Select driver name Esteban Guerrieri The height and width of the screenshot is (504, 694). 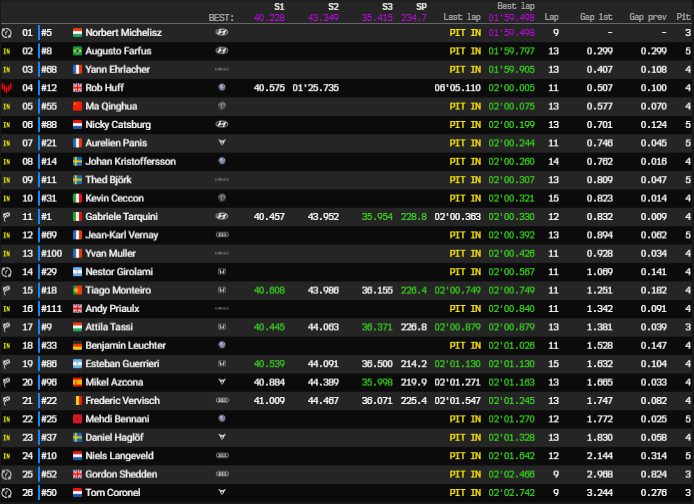(122, 364)
